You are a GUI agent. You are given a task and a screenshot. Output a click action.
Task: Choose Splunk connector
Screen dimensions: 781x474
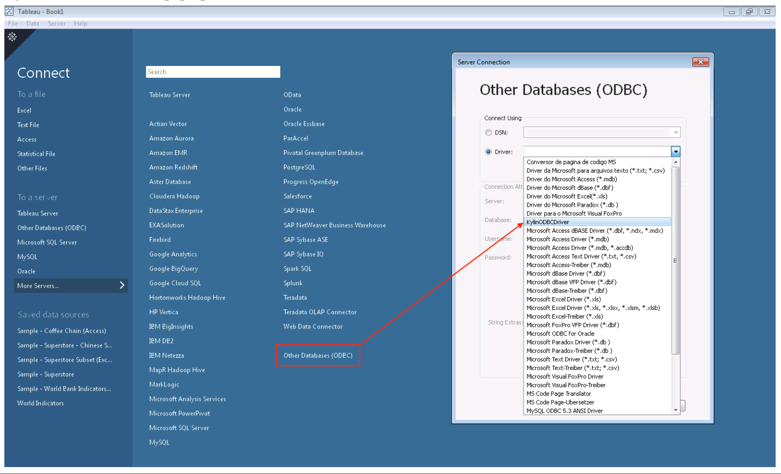[293, 283]
